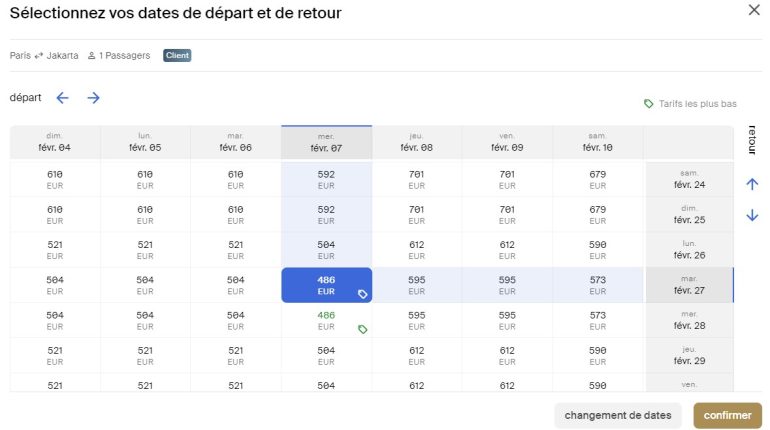Select the févr. 04 departure column header
The width and height of the screenshot is (770, 430).
[x=55, y=142]
